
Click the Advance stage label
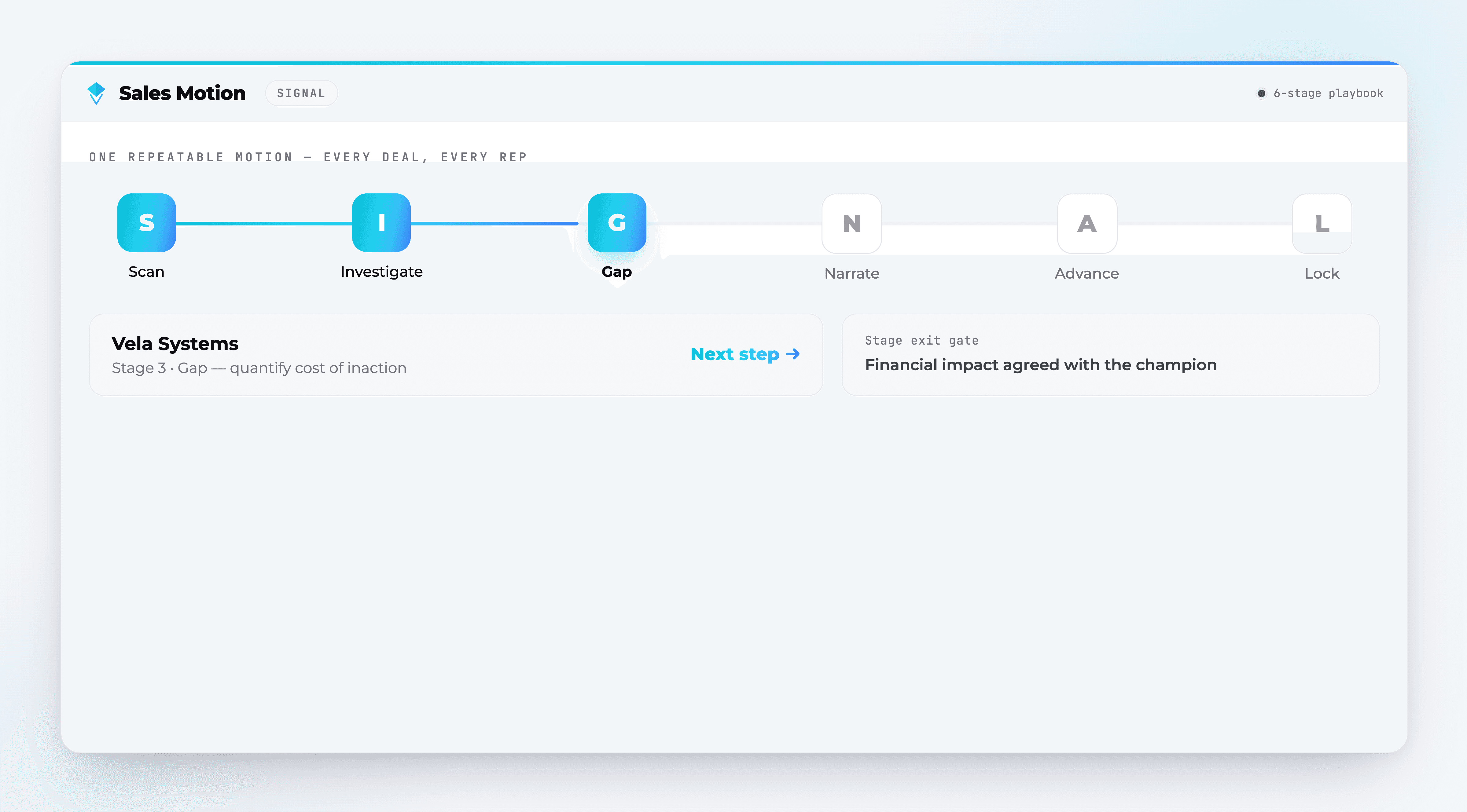coord(1087,274)
